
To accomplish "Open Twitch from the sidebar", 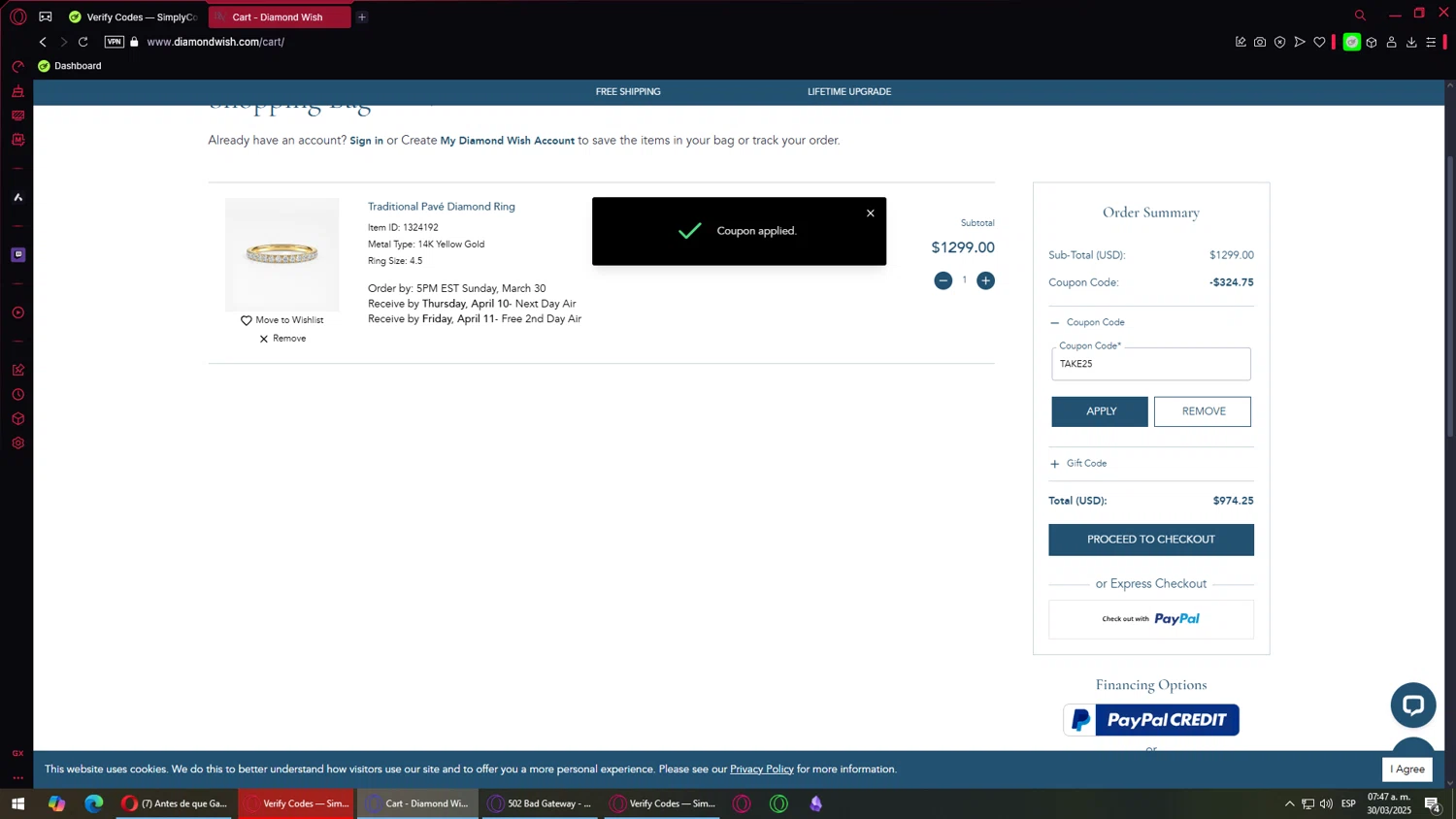I will click(x=17, y=254).
